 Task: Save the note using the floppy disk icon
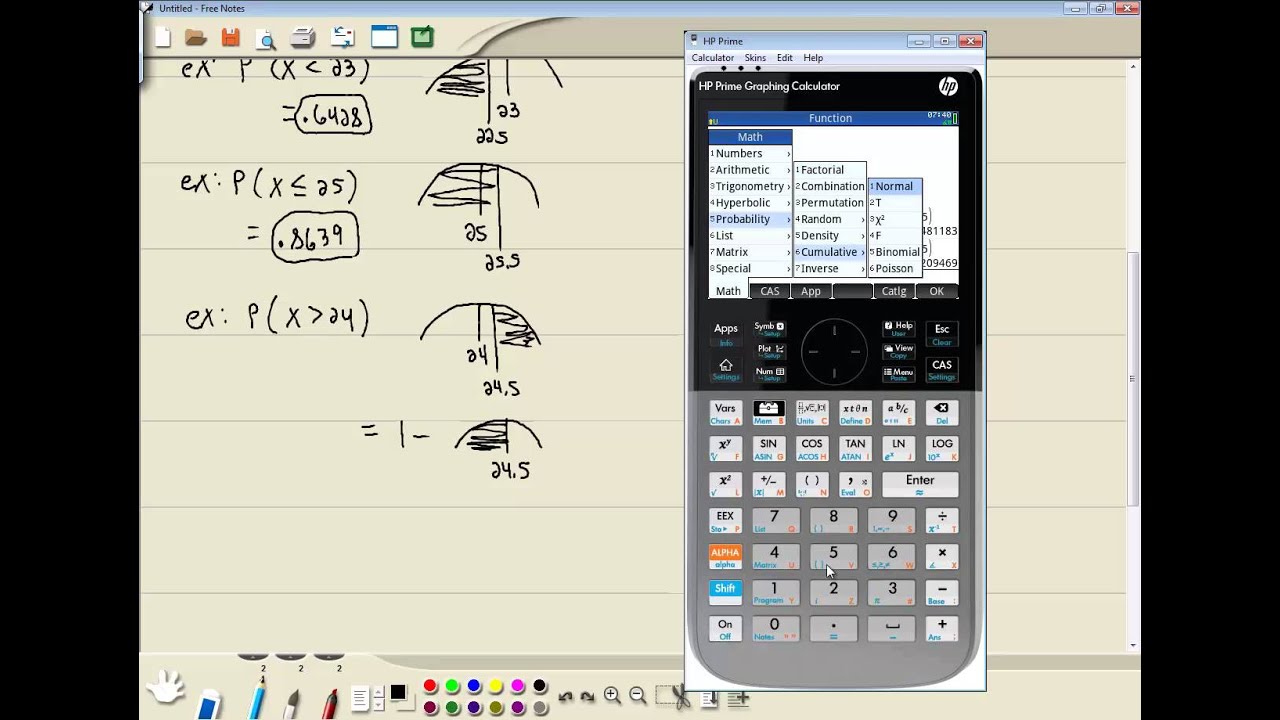231,38
